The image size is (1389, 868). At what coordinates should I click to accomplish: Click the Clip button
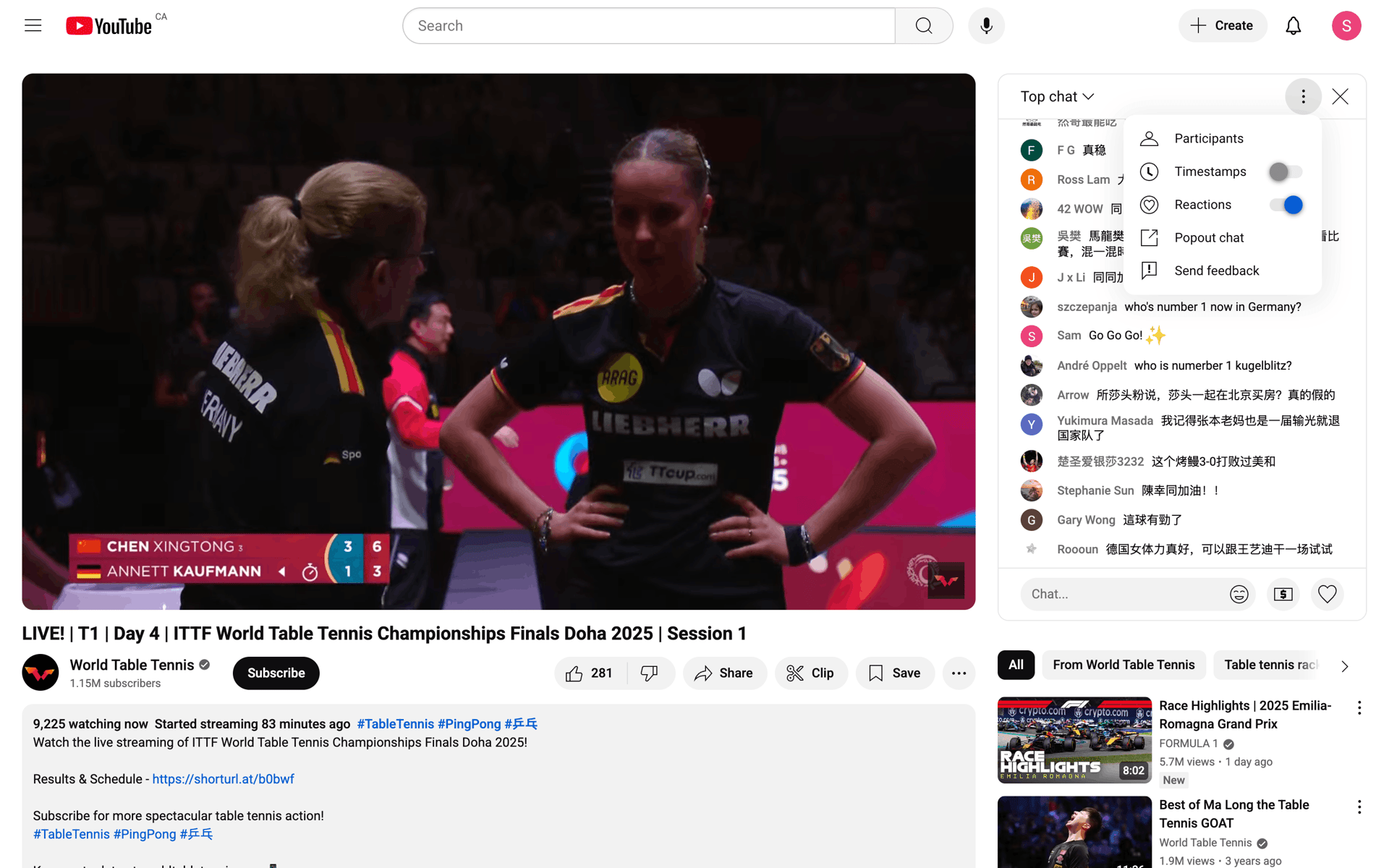point(810,673)
